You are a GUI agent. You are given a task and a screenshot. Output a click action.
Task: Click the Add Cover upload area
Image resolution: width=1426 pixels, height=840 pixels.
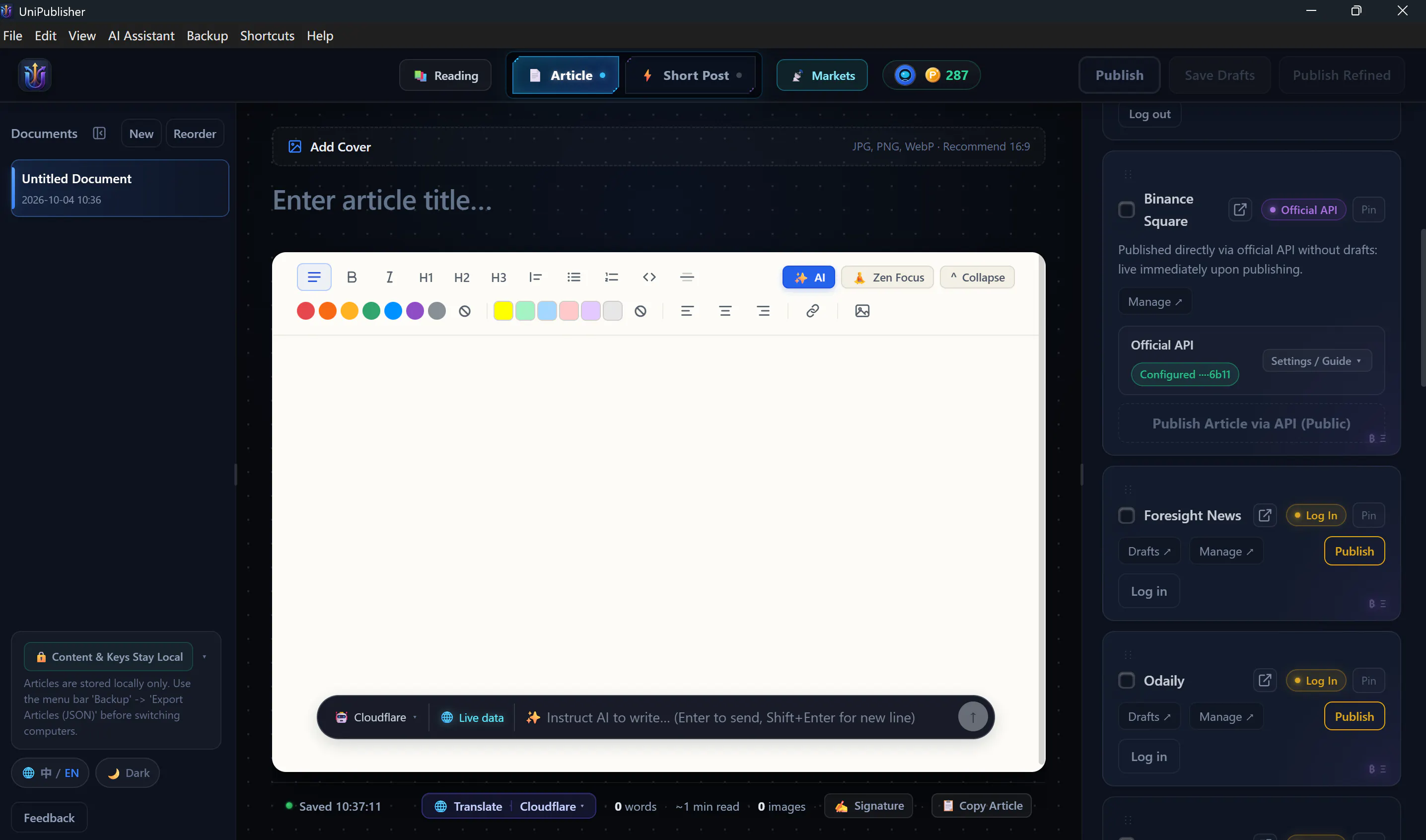tap(658, 146)
